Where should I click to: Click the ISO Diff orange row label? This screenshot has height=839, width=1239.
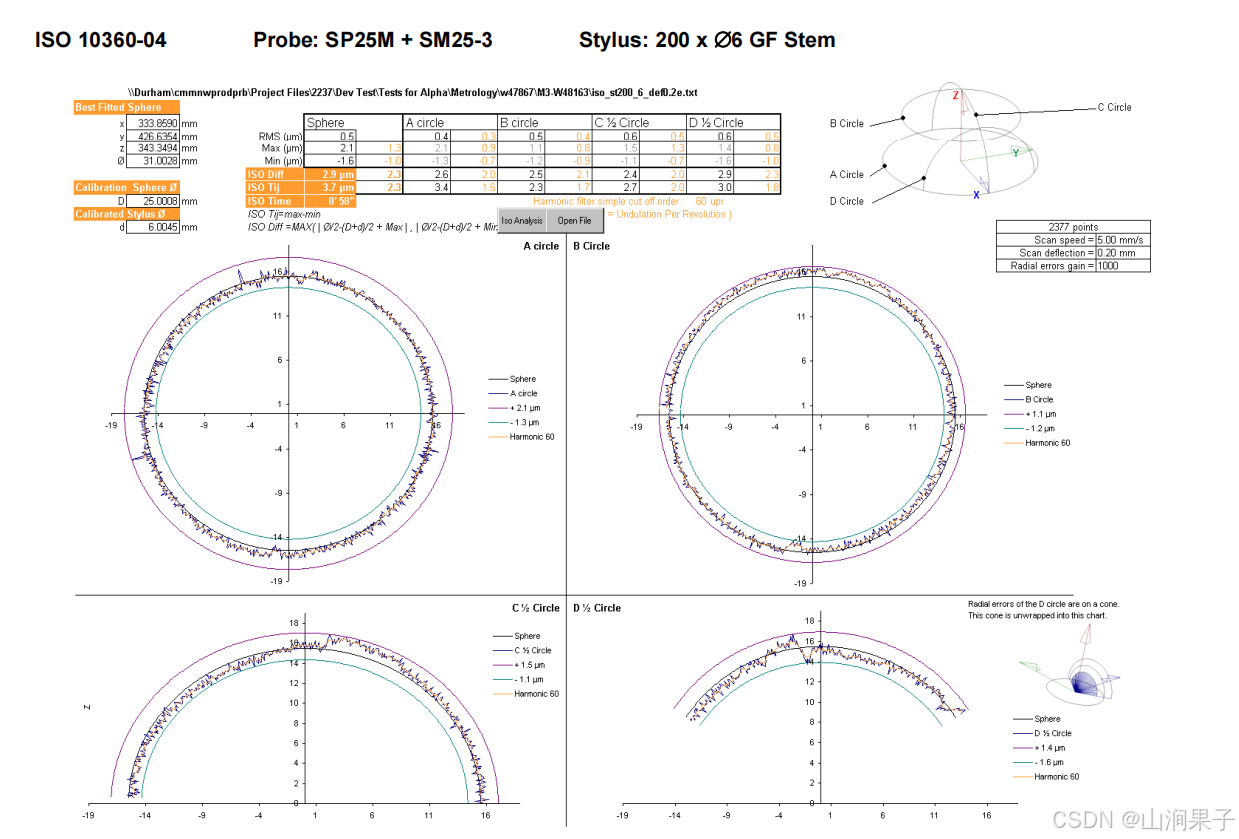coord(275,174)
